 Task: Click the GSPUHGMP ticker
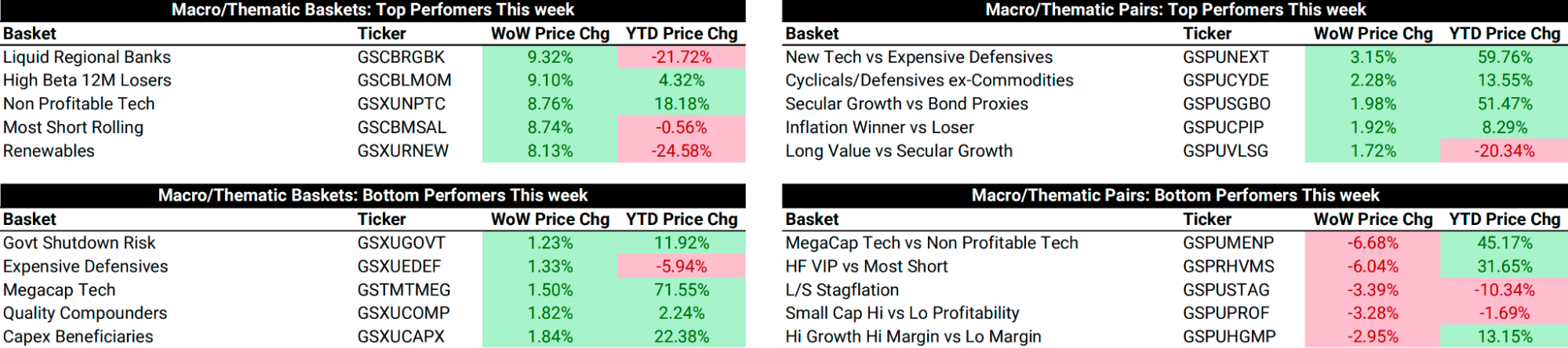(x=1228, y=337)
